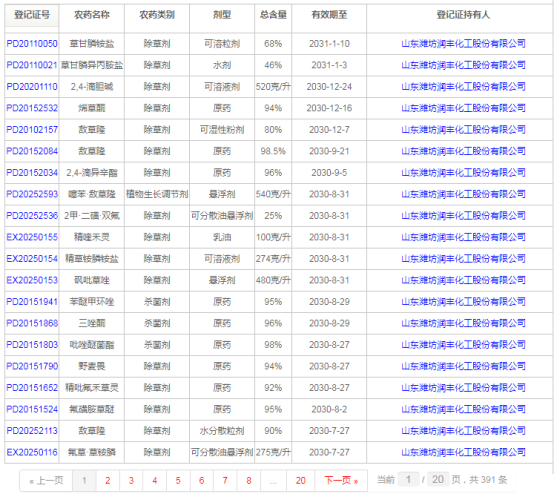Open registration PD20110021 link
This screenshot has height=494, width=554.
tap(32, 65)
